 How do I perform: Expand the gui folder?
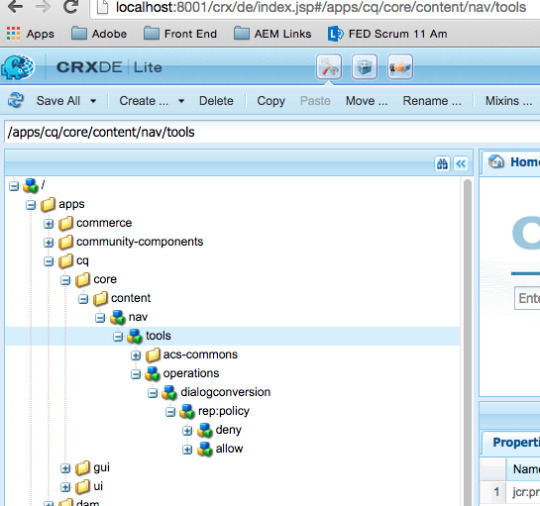tap(65, 468)
